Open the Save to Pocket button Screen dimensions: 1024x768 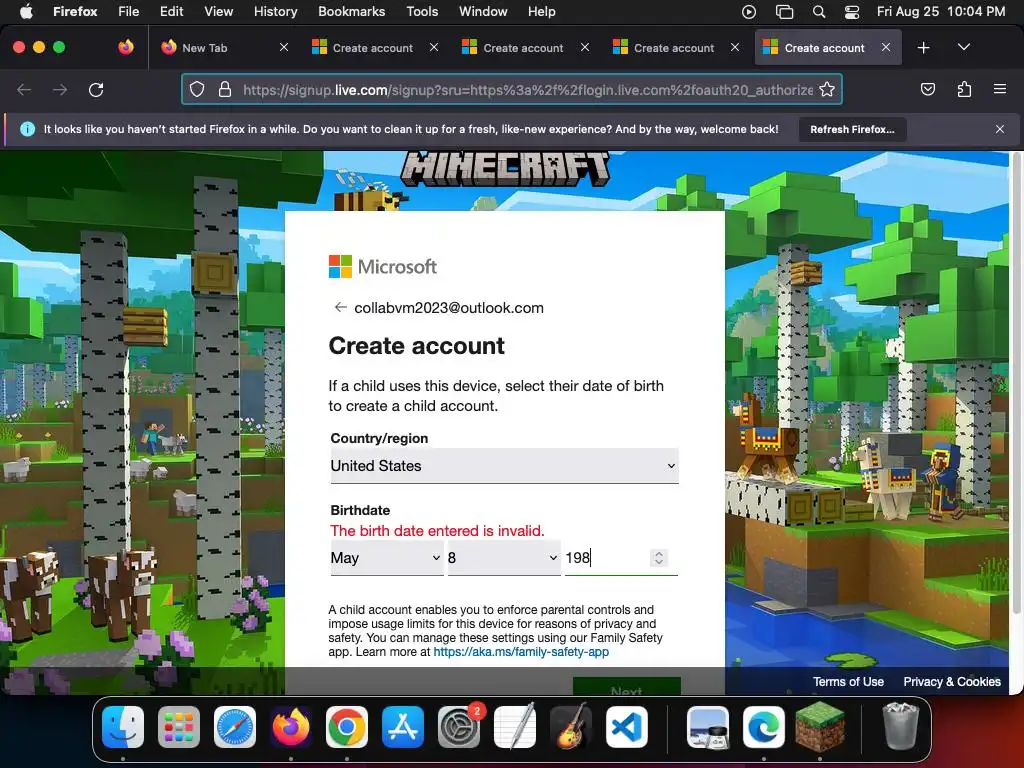(x=927, y=89)
